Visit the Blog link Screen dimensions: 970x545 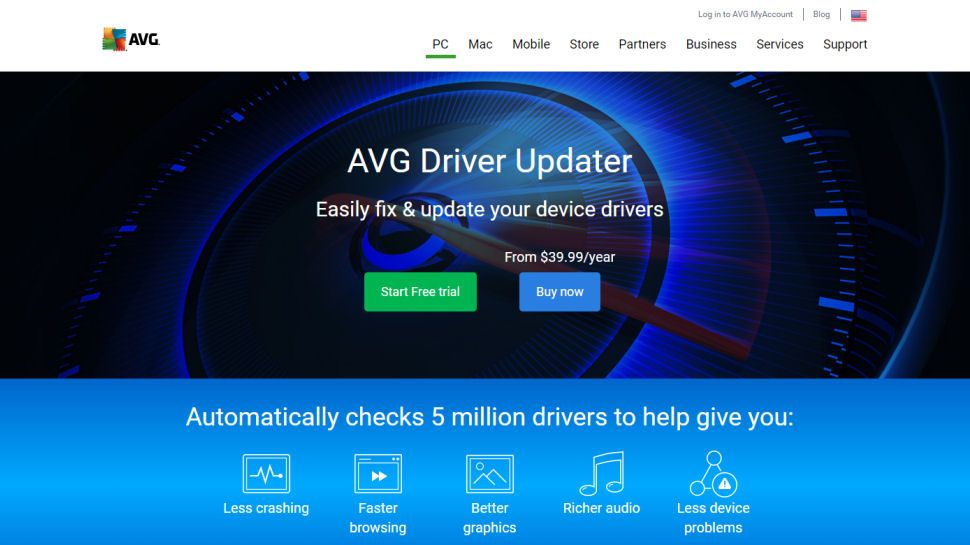click(x=821, y=14)
